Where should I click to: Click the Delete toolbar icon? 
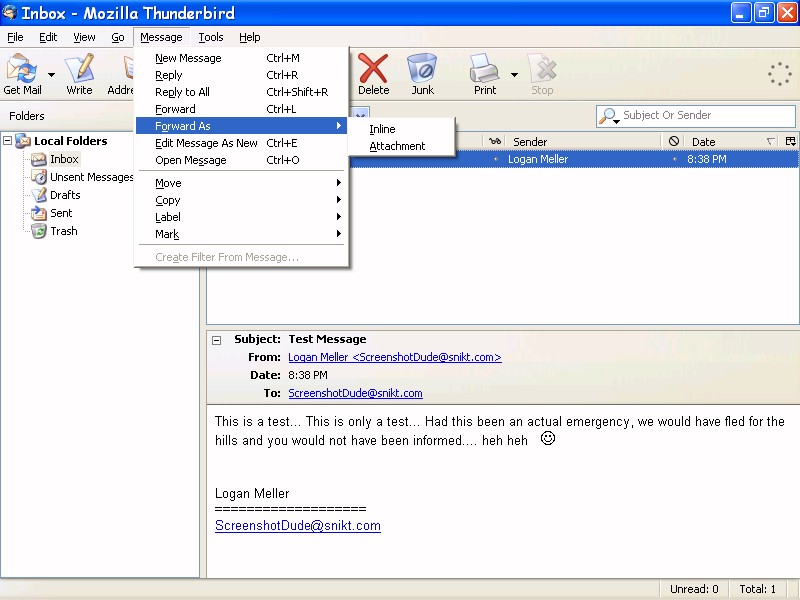coord(373,74)
